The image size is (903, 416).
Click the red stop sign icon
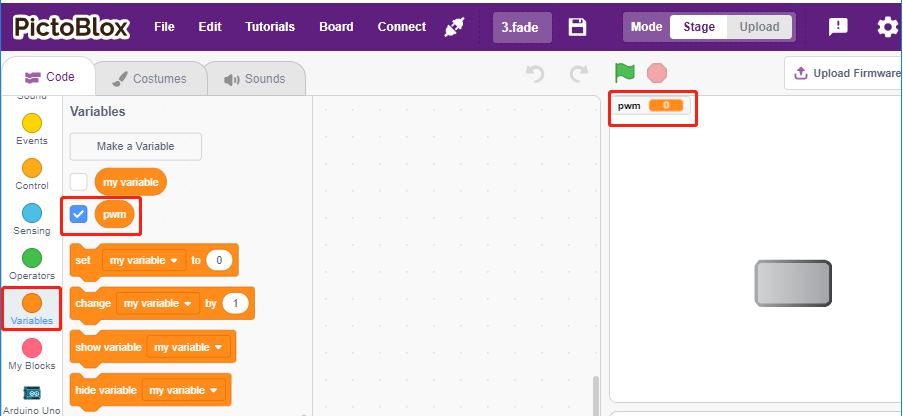click(657, 73)
